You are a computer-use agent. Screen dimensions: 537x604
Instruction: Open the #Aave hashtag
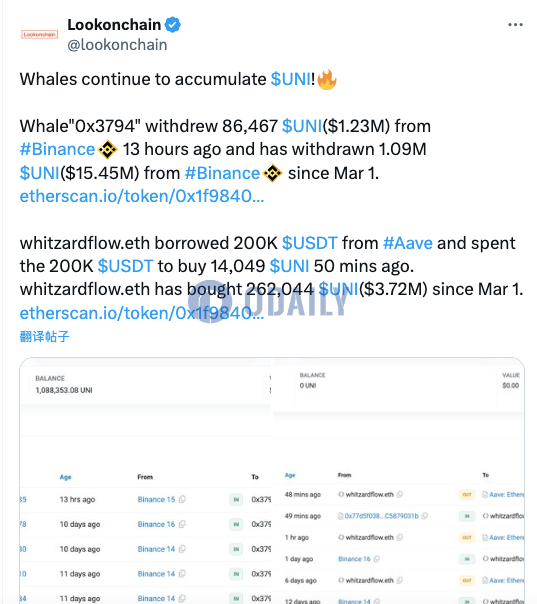pyautogui.click(x=408, y=243)
